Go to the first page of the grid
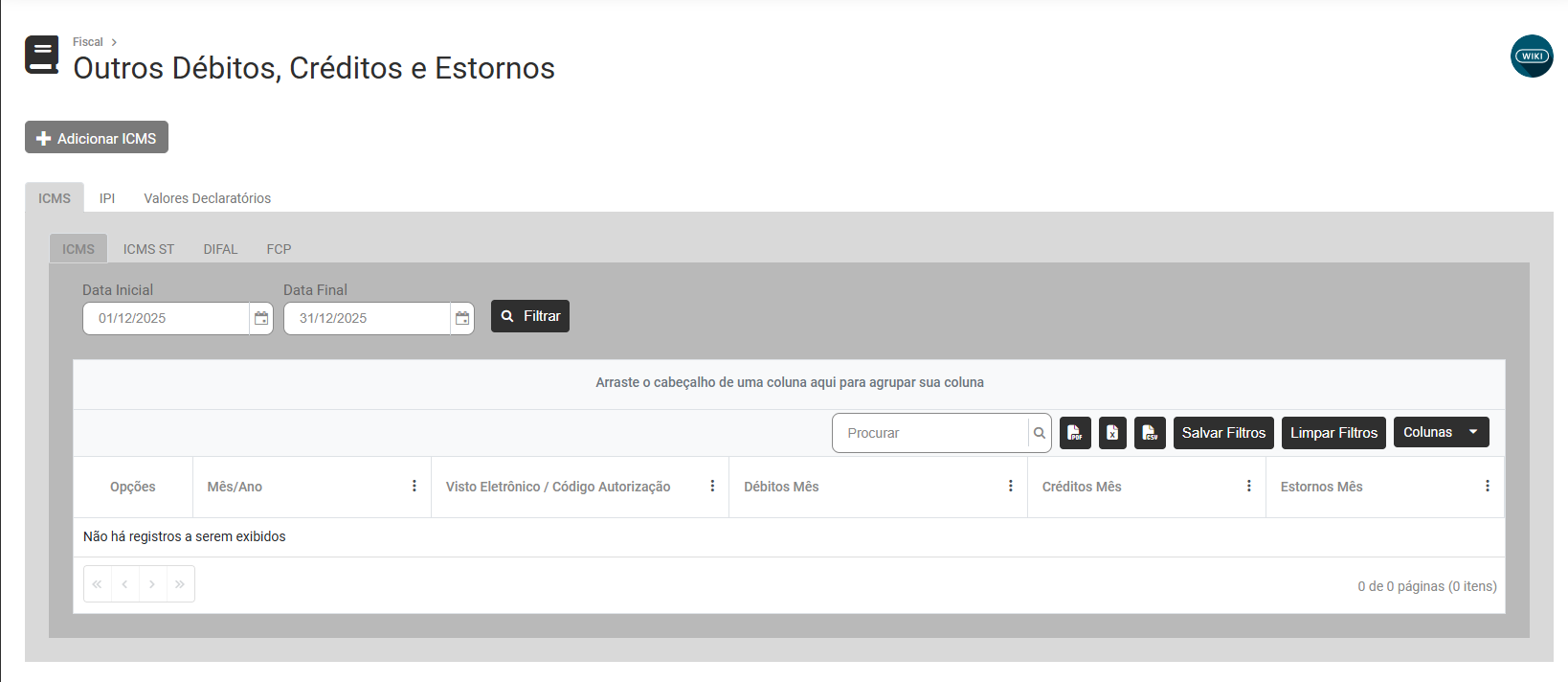The height and width of the screenshot is (682, 1568). pos(98,584)
